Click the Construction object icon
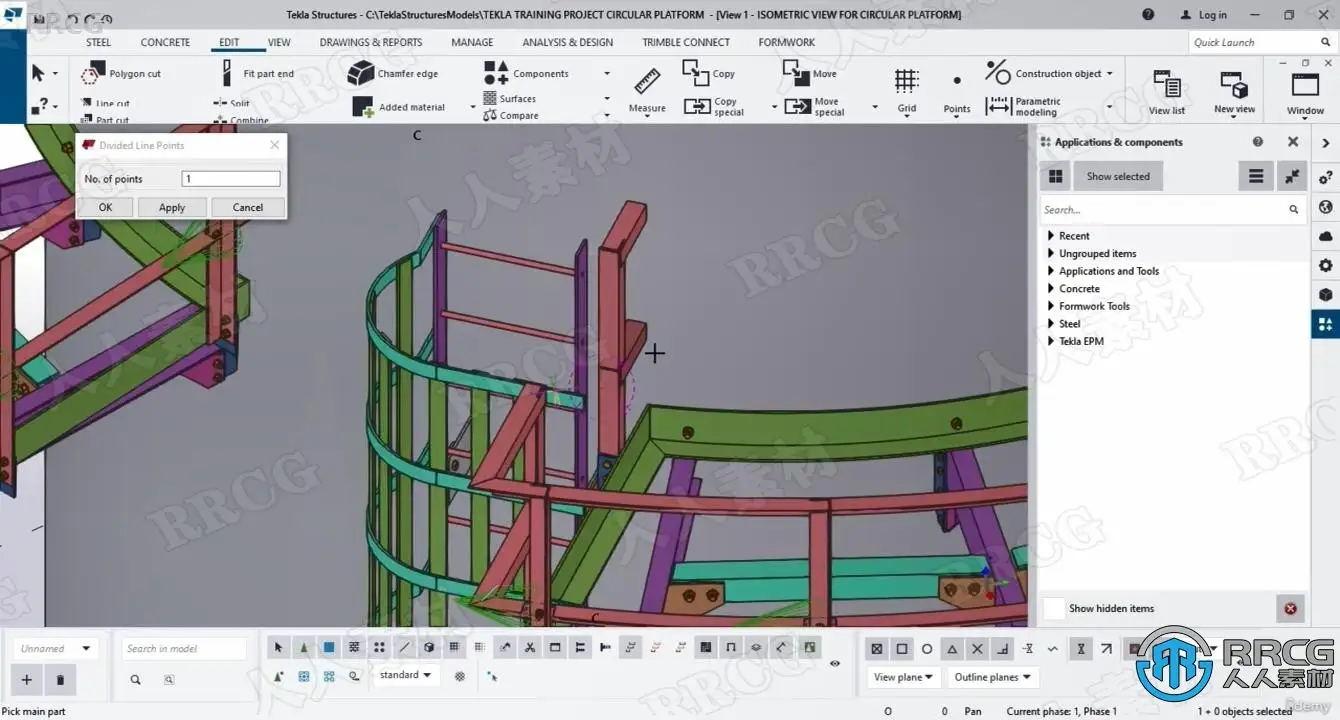The width and height of the screenshot is (1340, 720). pyautogui.click(x=998, y=73)
